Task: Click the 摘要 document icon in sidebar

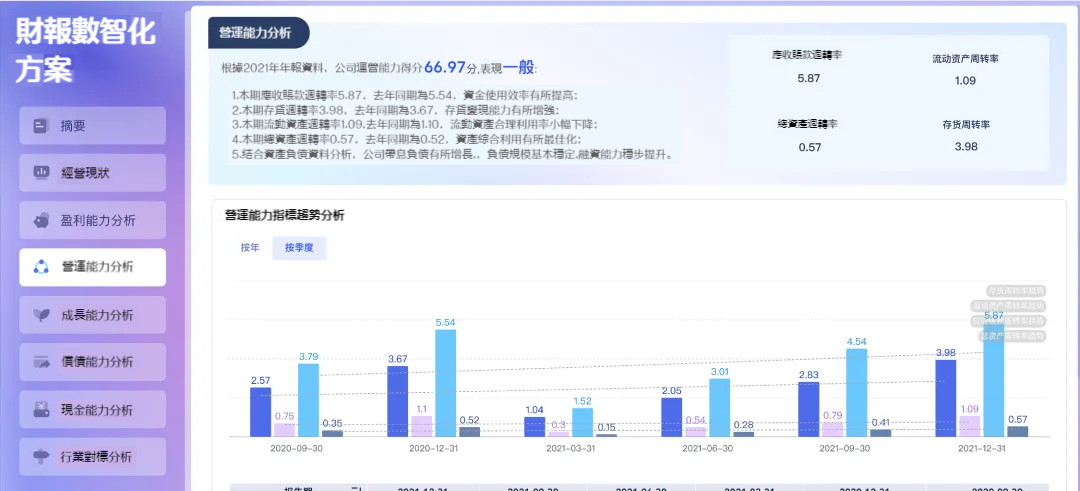Action: [x=41, y=126]
